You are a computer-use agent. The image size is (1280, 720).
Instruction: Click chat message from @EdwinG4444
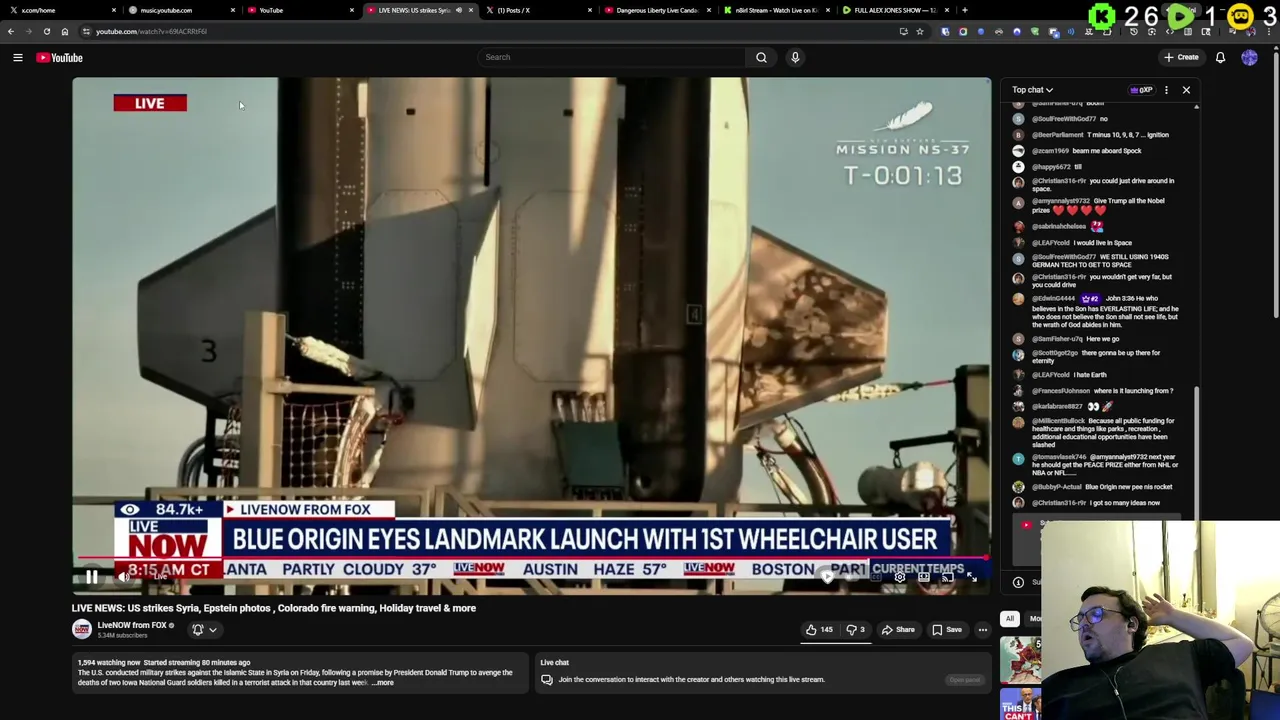pos(1096,312)
